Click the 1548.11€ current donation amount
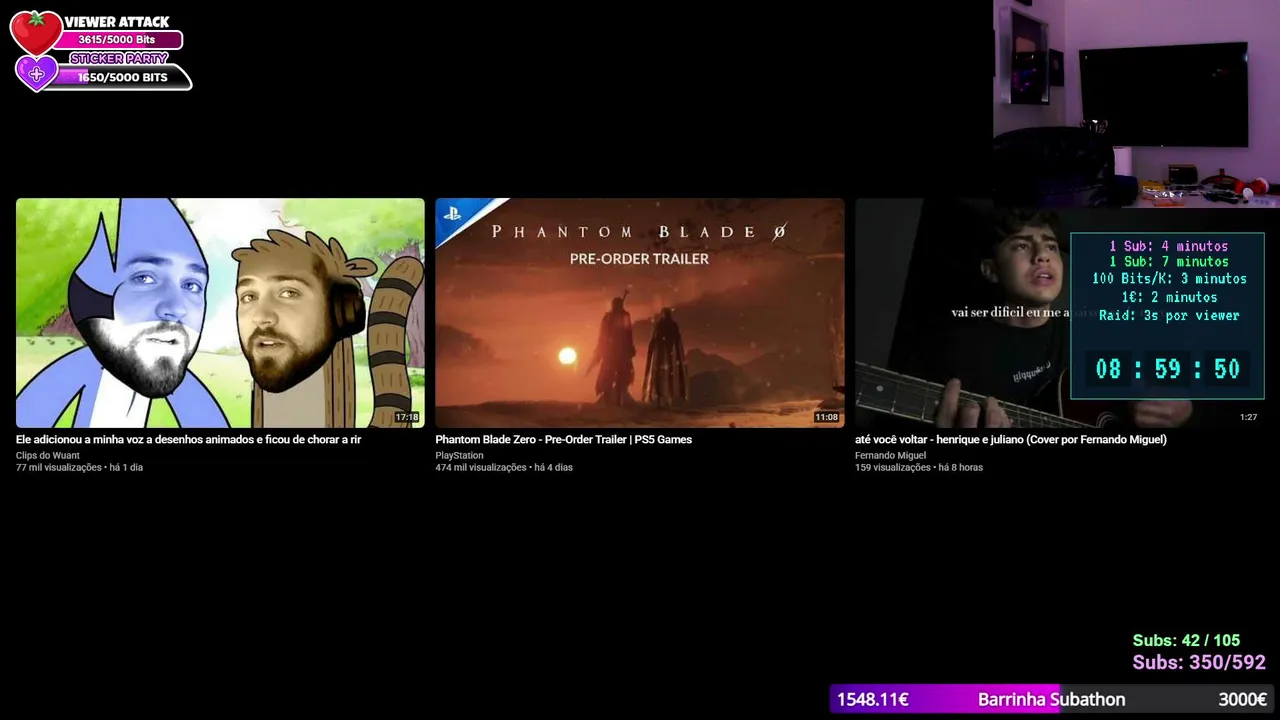1280x720 pixels. click(x=872, y=700)
